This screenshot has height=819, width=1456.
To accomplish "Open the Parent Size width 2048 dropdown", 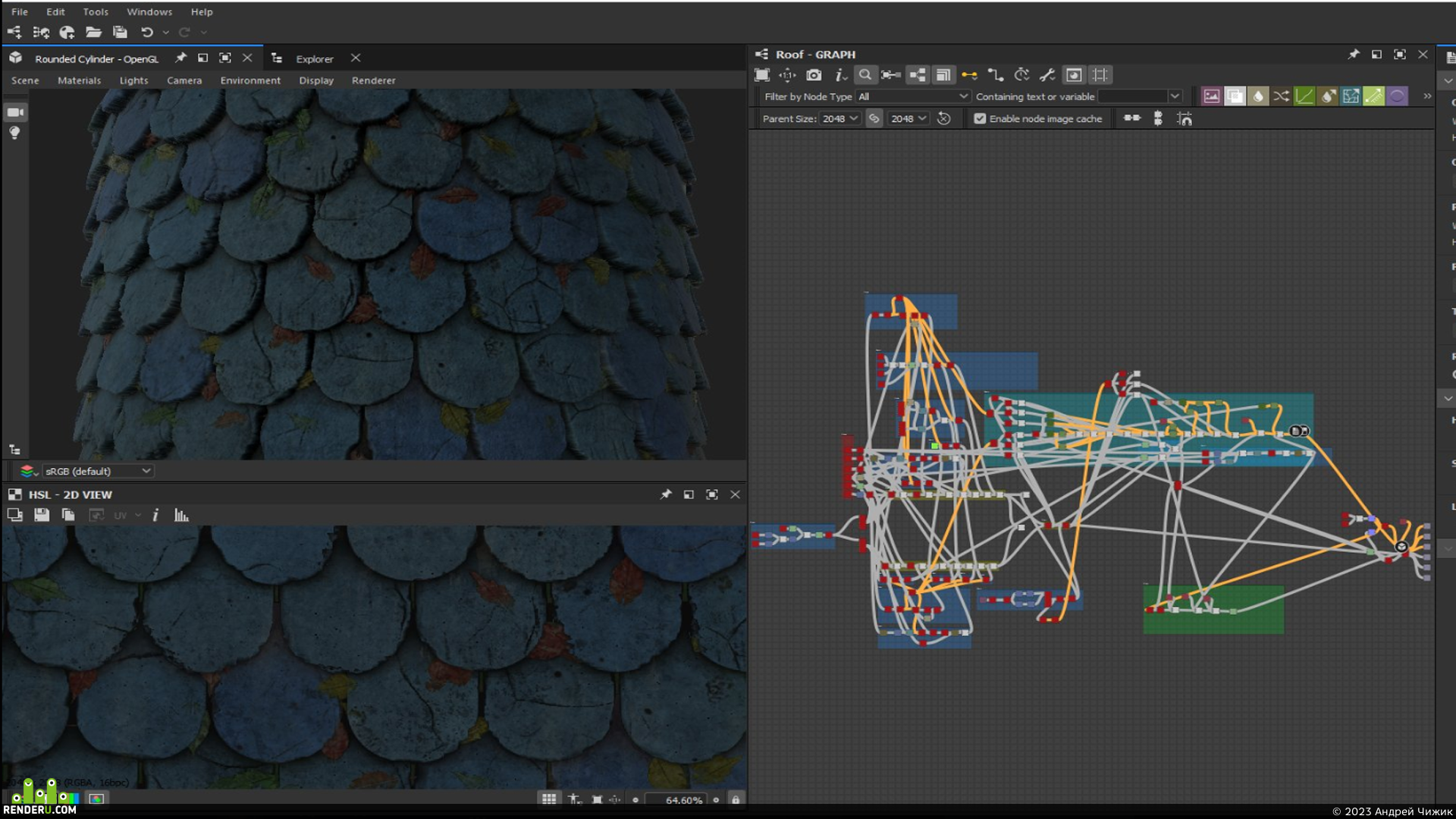I will pos(840,119).
